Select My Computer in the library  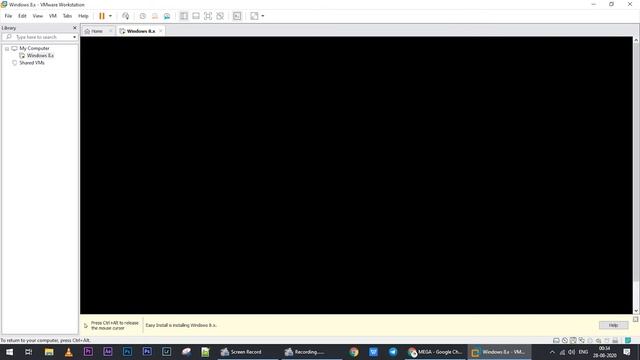coord(34,48)
